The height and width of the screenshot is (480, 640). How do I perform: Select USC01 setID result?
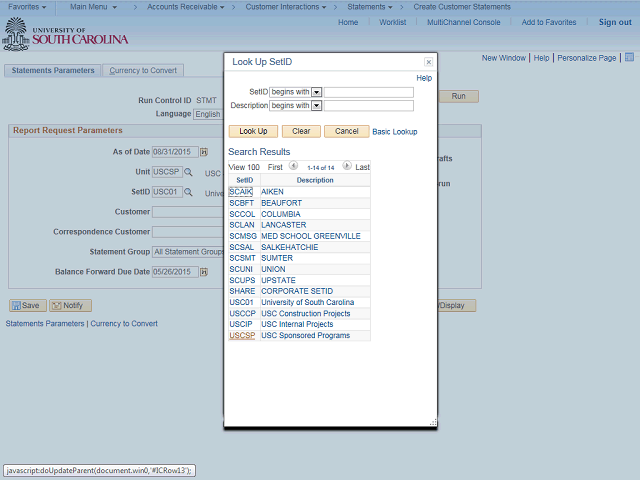click(241, 302)
